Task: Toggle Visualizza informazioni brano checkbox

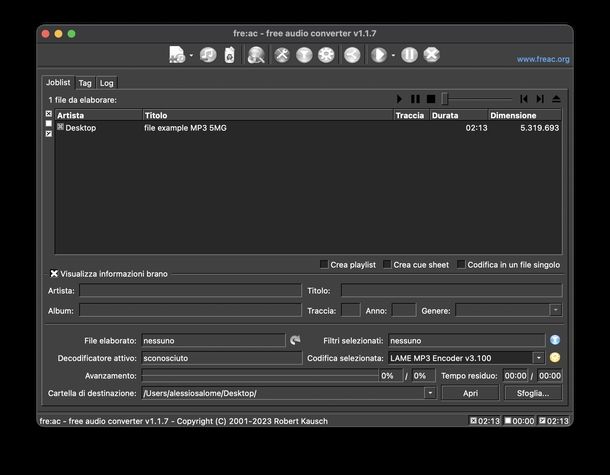Action: (54, 273)
